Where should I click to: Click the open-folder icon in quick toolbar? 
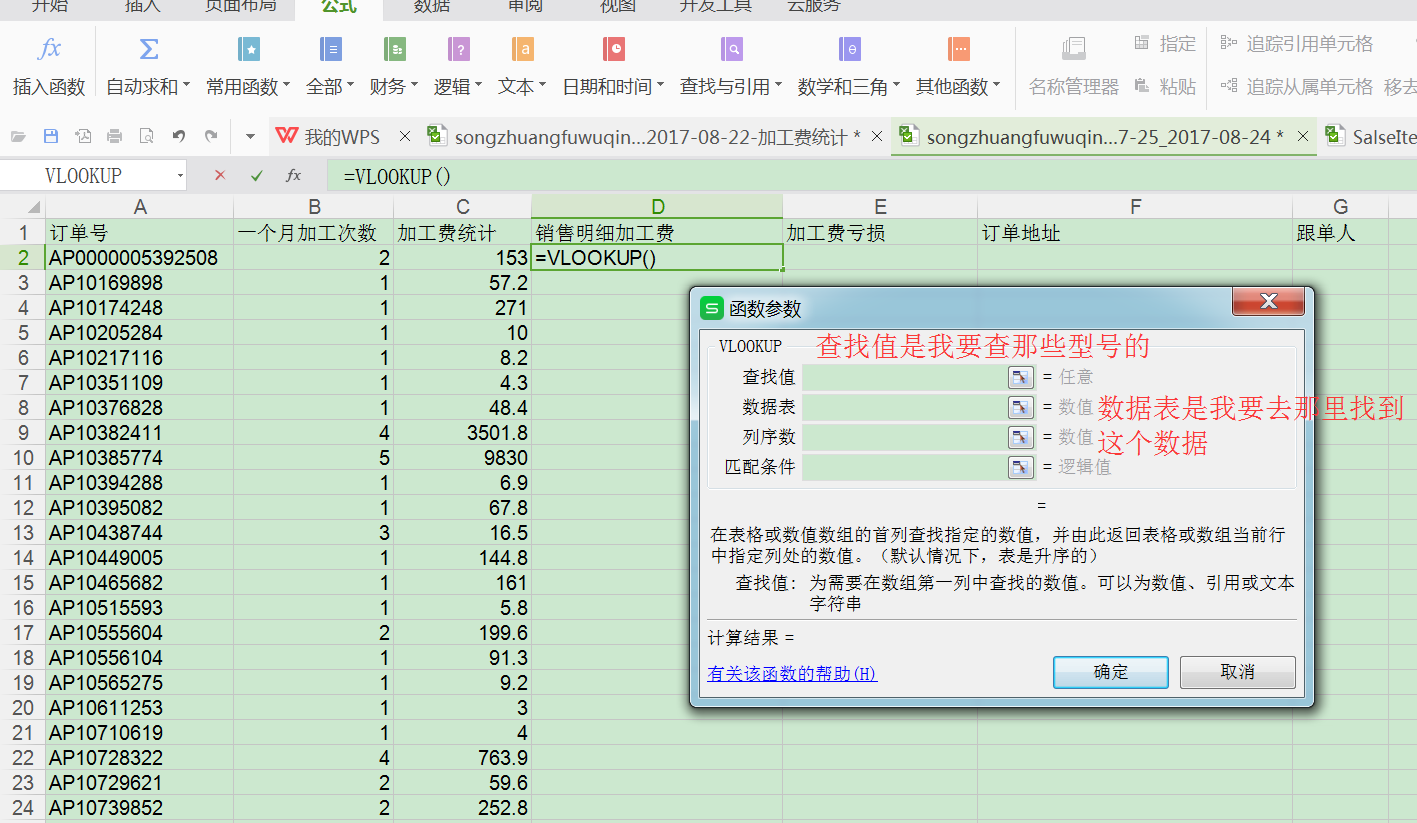[x=18, y=136]
